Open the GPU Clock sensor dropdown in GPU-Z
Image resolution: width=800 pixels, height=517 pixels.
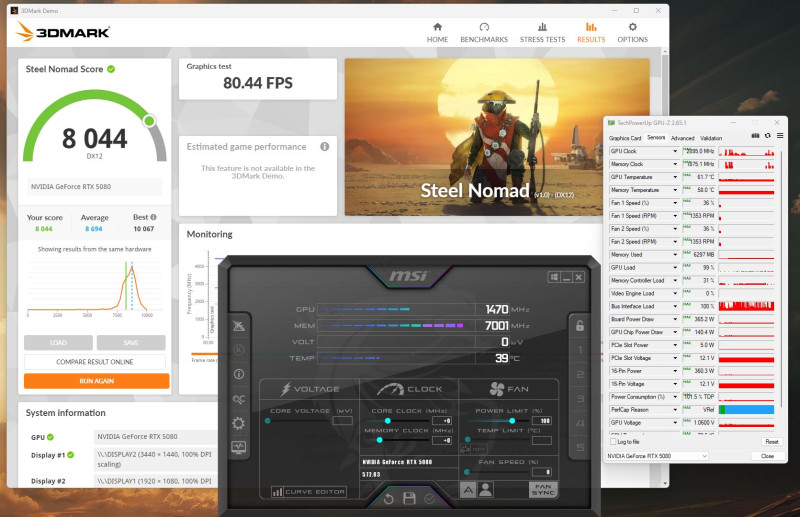[x=675, y=151]
